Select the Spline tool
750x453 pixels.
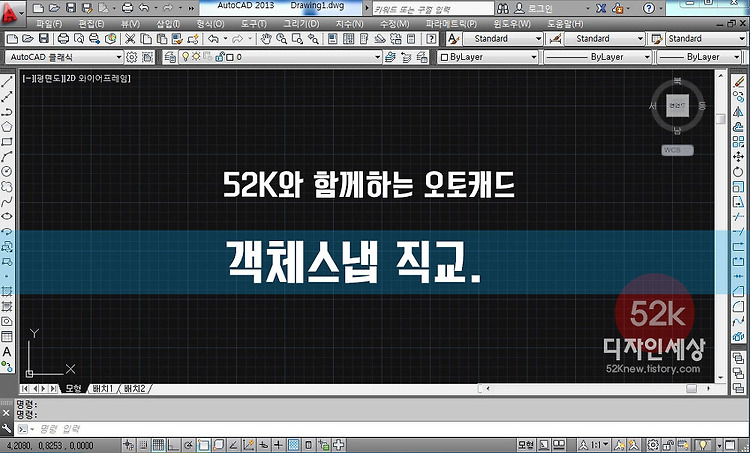click(x=7, y=201)
